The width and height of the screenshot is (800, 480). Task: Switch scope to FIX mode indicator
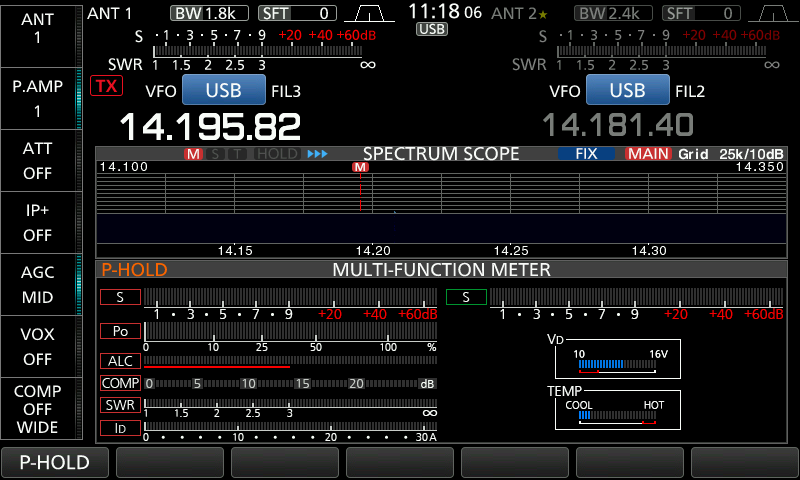pyautogui.click(x=586, y=154)
